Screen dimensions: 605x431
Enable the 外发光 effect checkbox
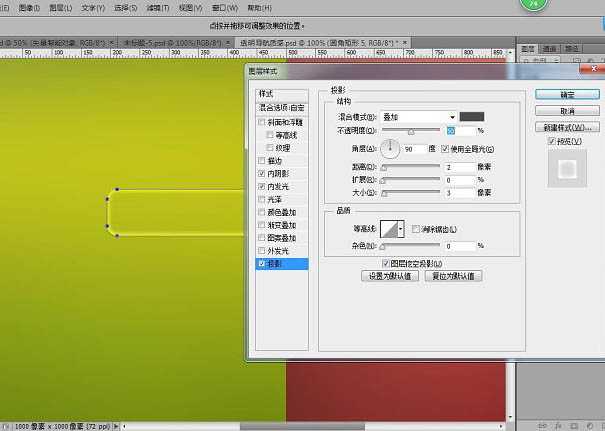tap(261, 251)
